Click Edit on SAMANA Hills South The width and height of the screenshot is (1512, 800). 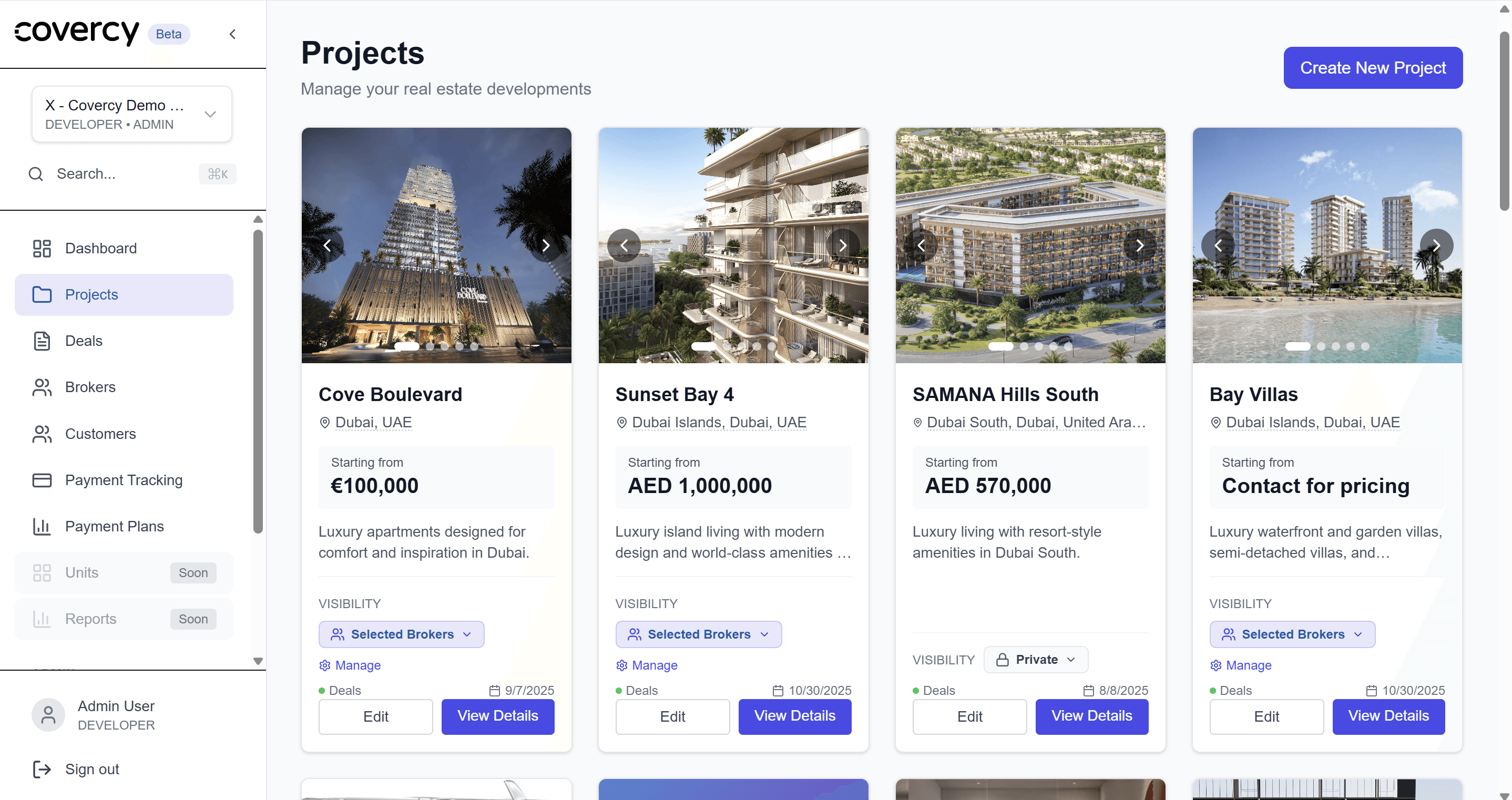pos(969,716)
